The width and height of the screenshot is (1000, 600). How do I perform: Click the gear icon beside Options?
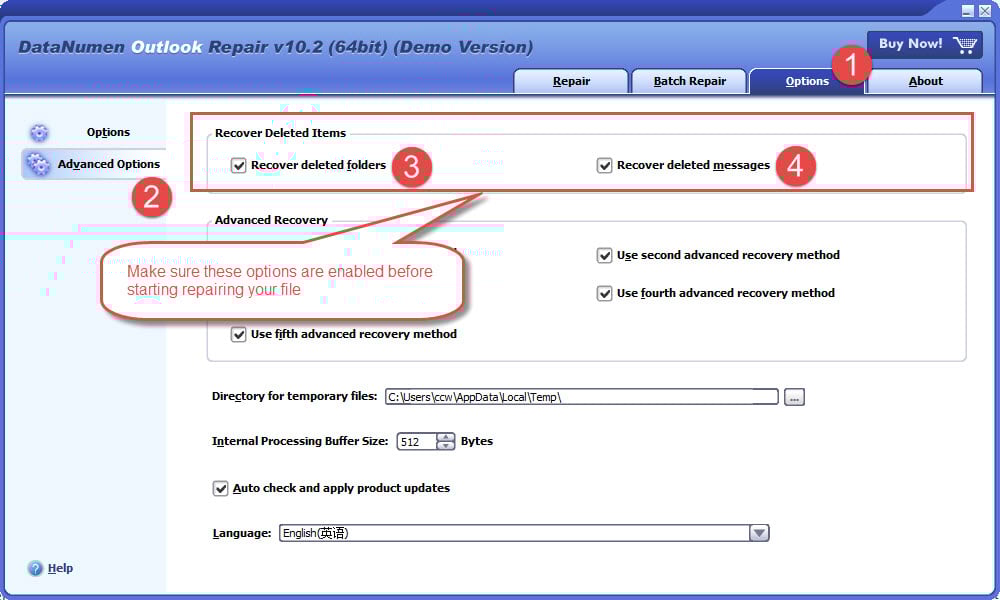(x=39, y=133)
